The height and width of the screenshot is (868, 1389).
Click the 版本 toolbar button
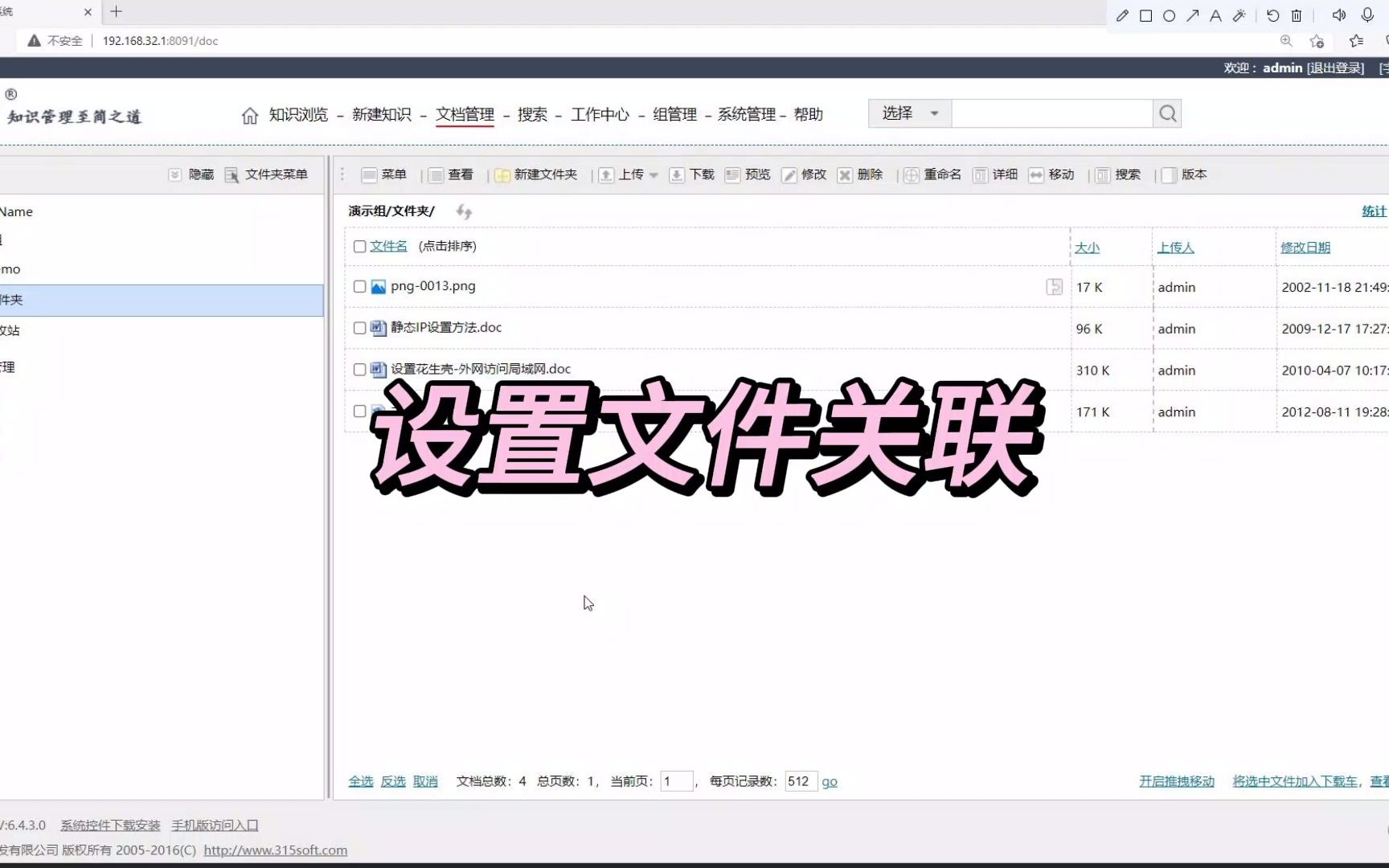(1184, 174)
